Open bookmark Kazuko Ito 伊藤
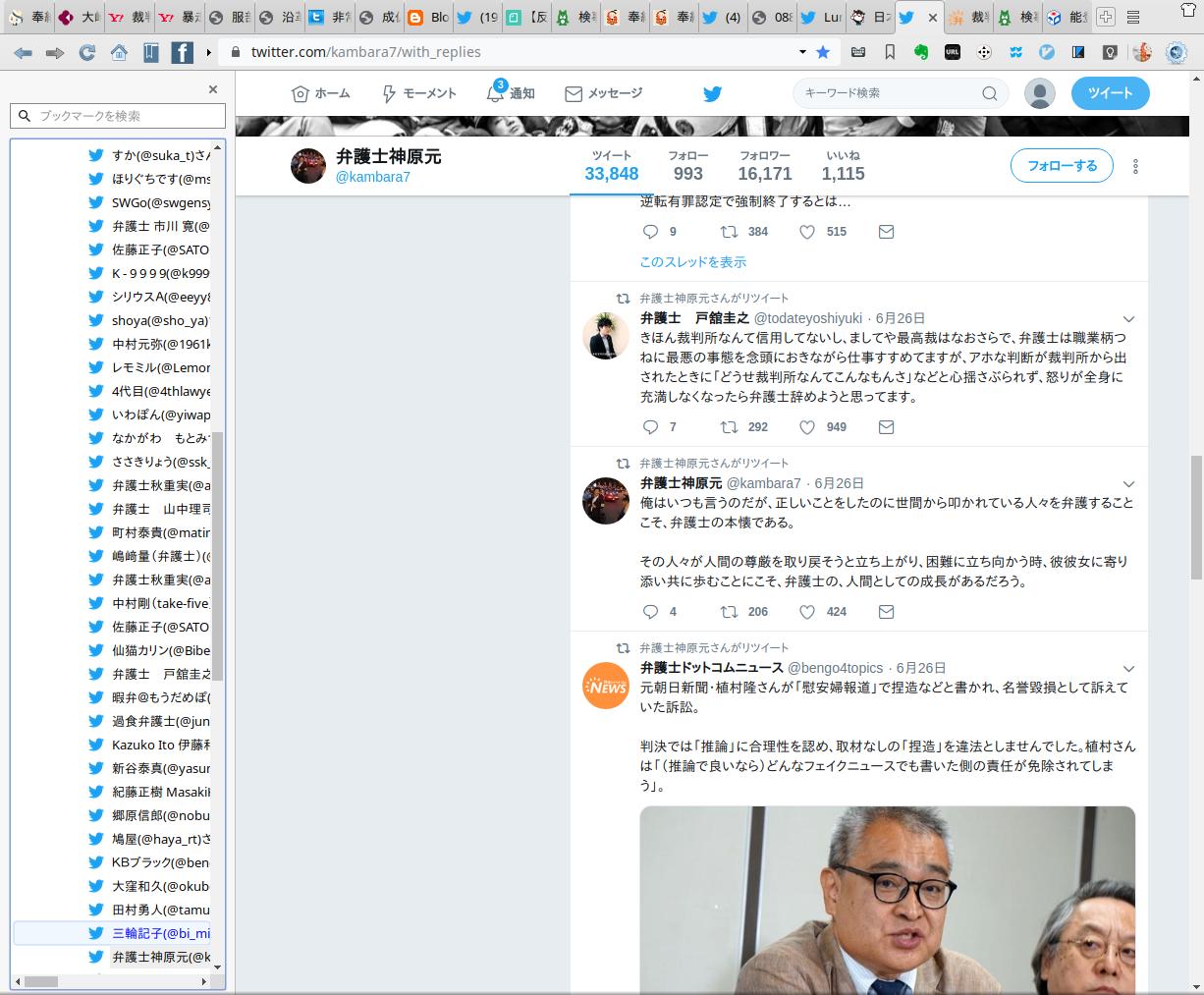The width and height of the screenshot is (1204, 995). tap(161, 745)
